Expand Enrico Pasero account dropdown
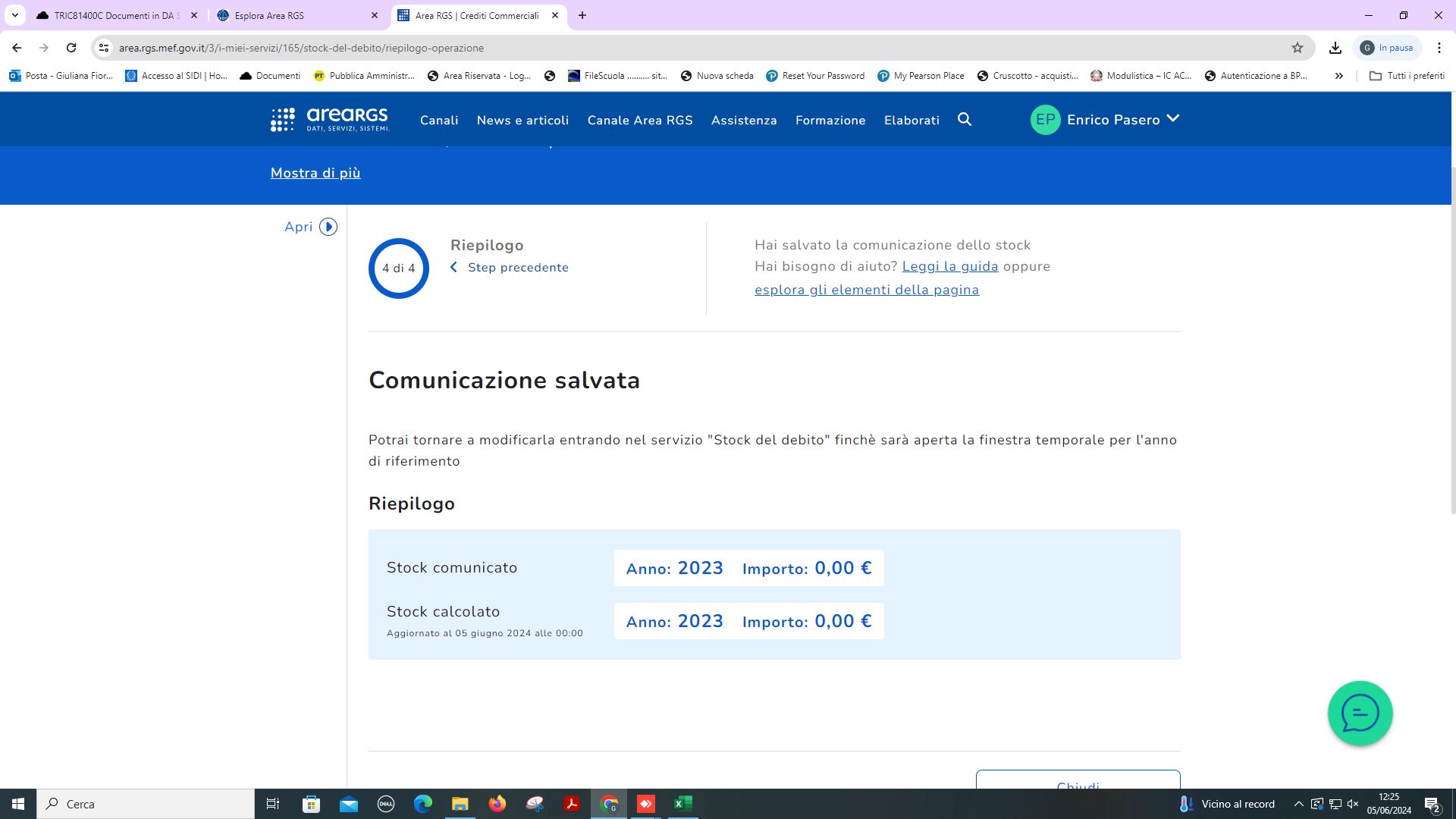 (1172, 119)
